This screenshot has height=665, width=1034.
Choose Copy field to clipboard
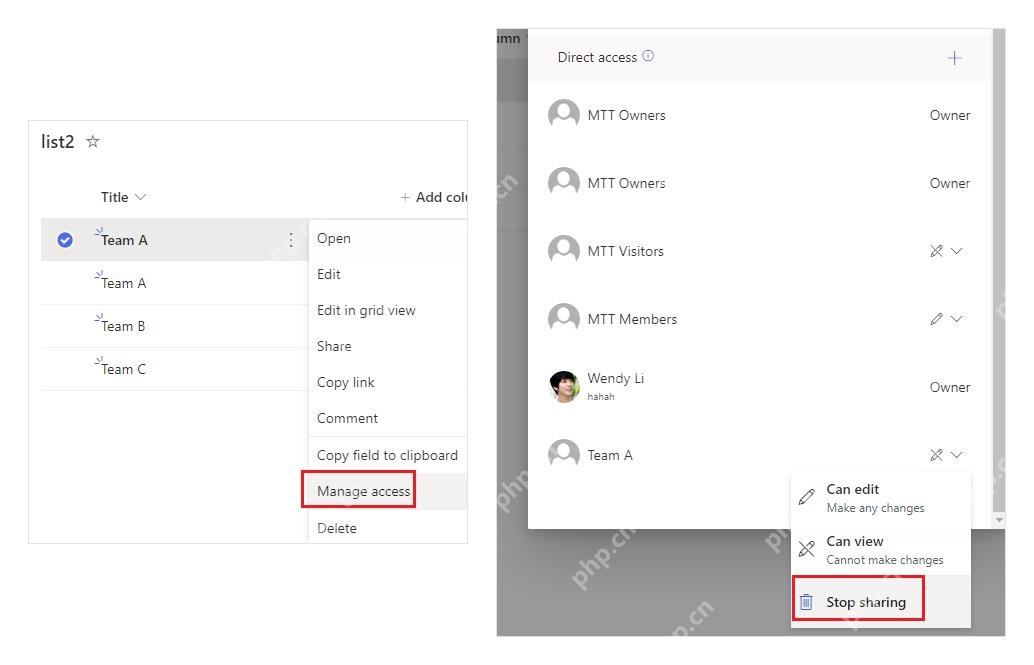coord(388,455)
